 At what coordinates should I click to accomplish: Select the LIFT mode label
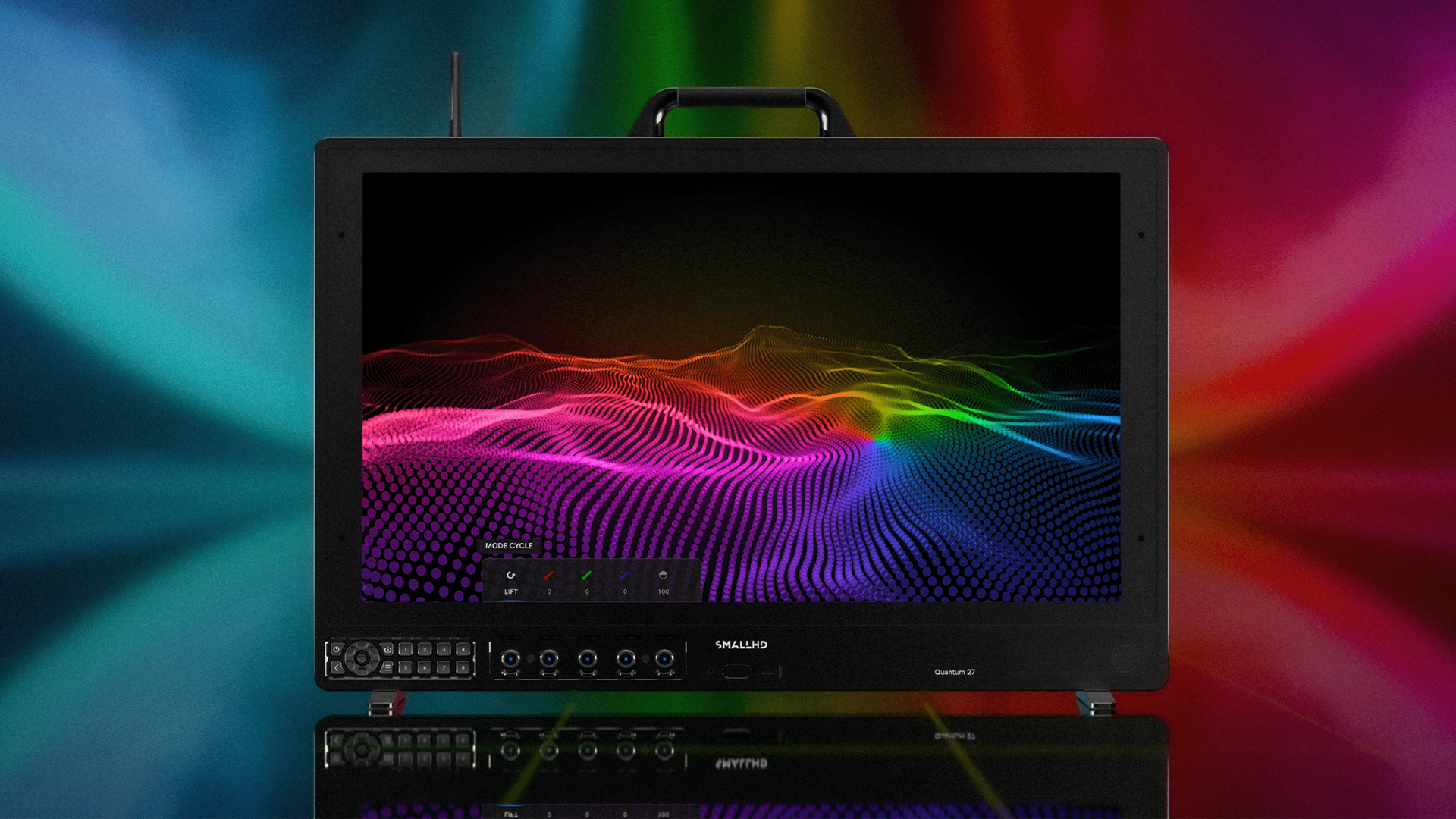click(x=510, y=591)
